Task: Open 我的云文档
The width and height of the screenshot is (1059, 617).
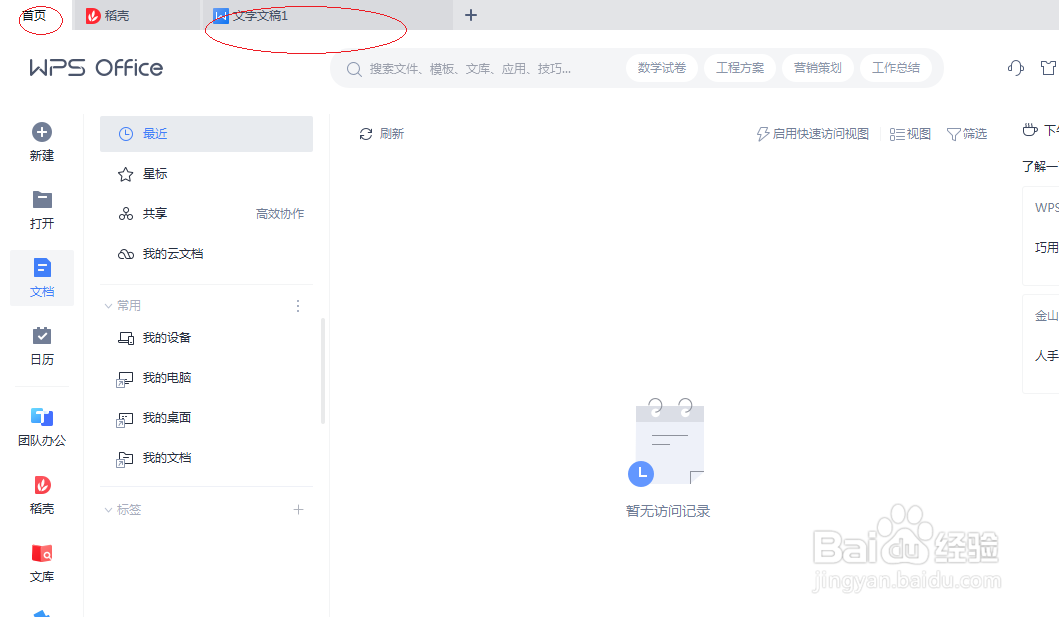Action: coord(206,254)
